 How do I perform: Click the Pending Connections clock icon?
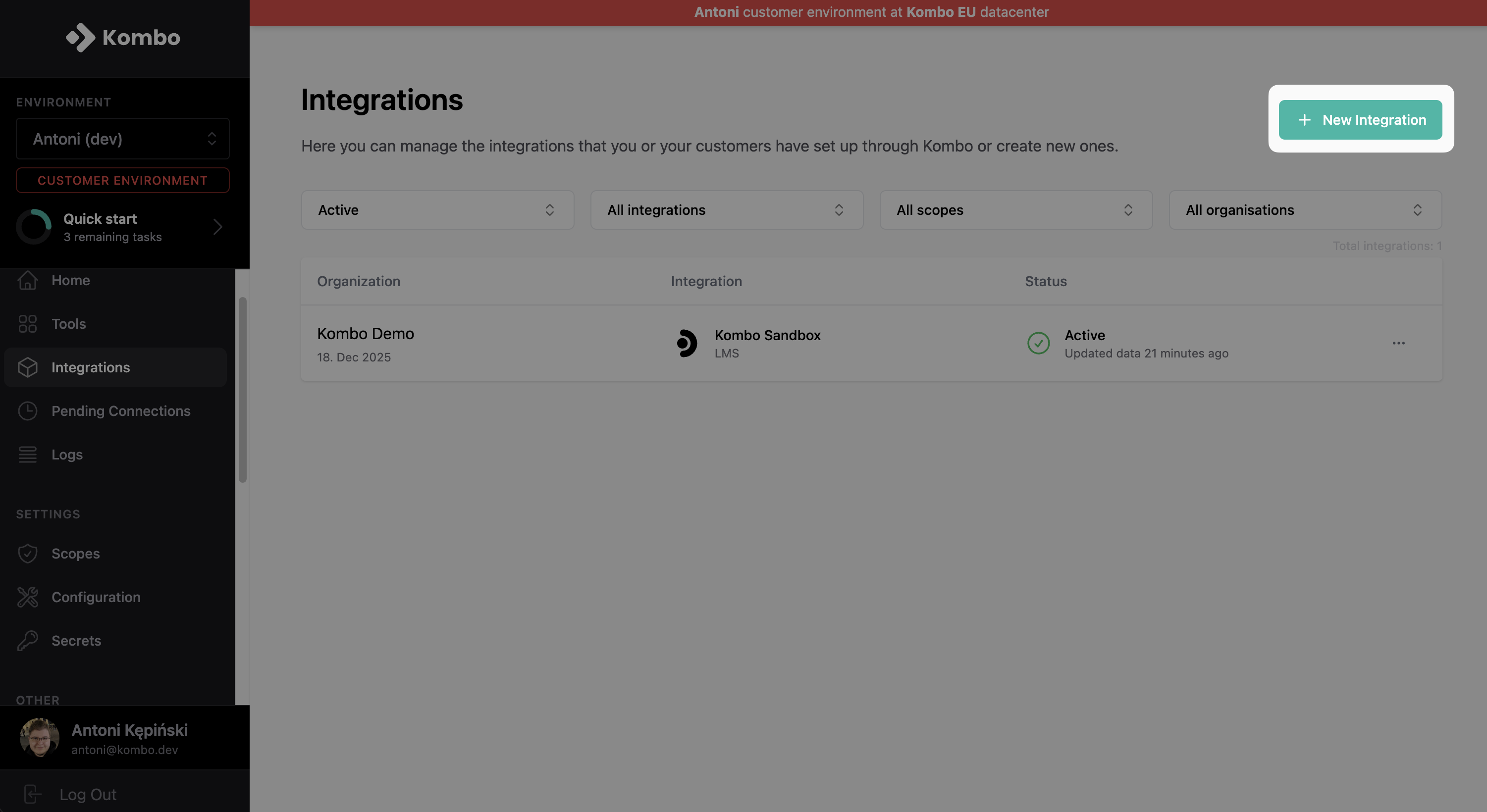coord(27,410)
